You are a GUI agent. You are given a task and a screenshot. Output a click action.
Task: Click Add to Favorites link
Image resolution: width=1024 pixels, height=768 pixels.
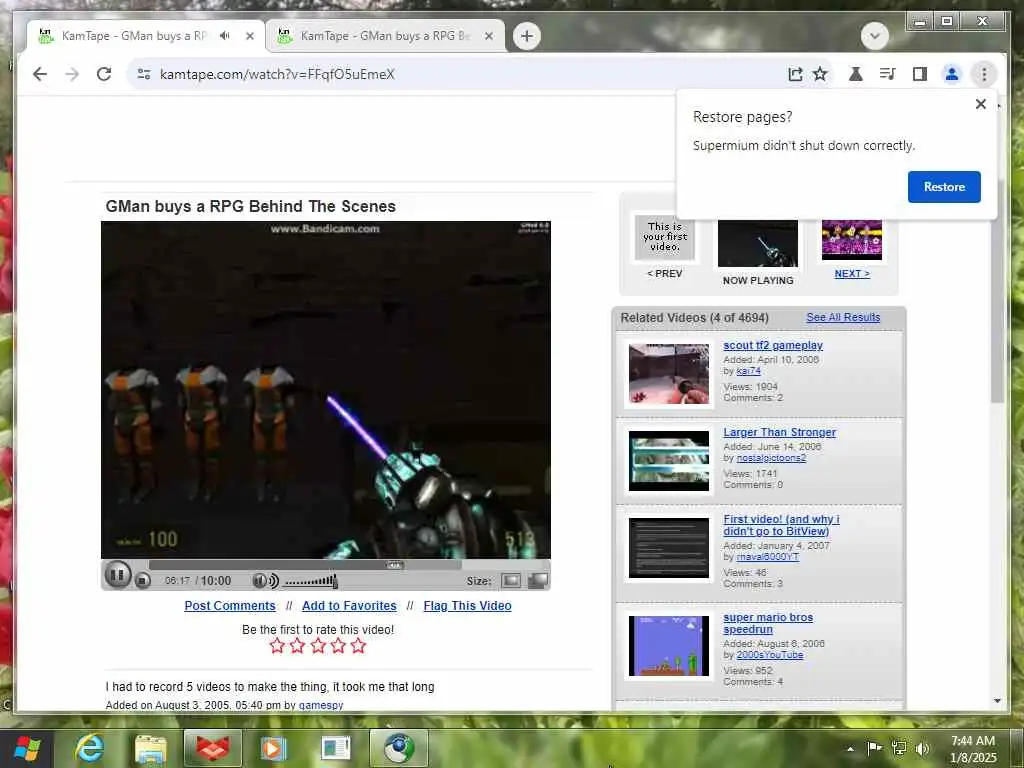pyautogui.click(x=349, y=605)
